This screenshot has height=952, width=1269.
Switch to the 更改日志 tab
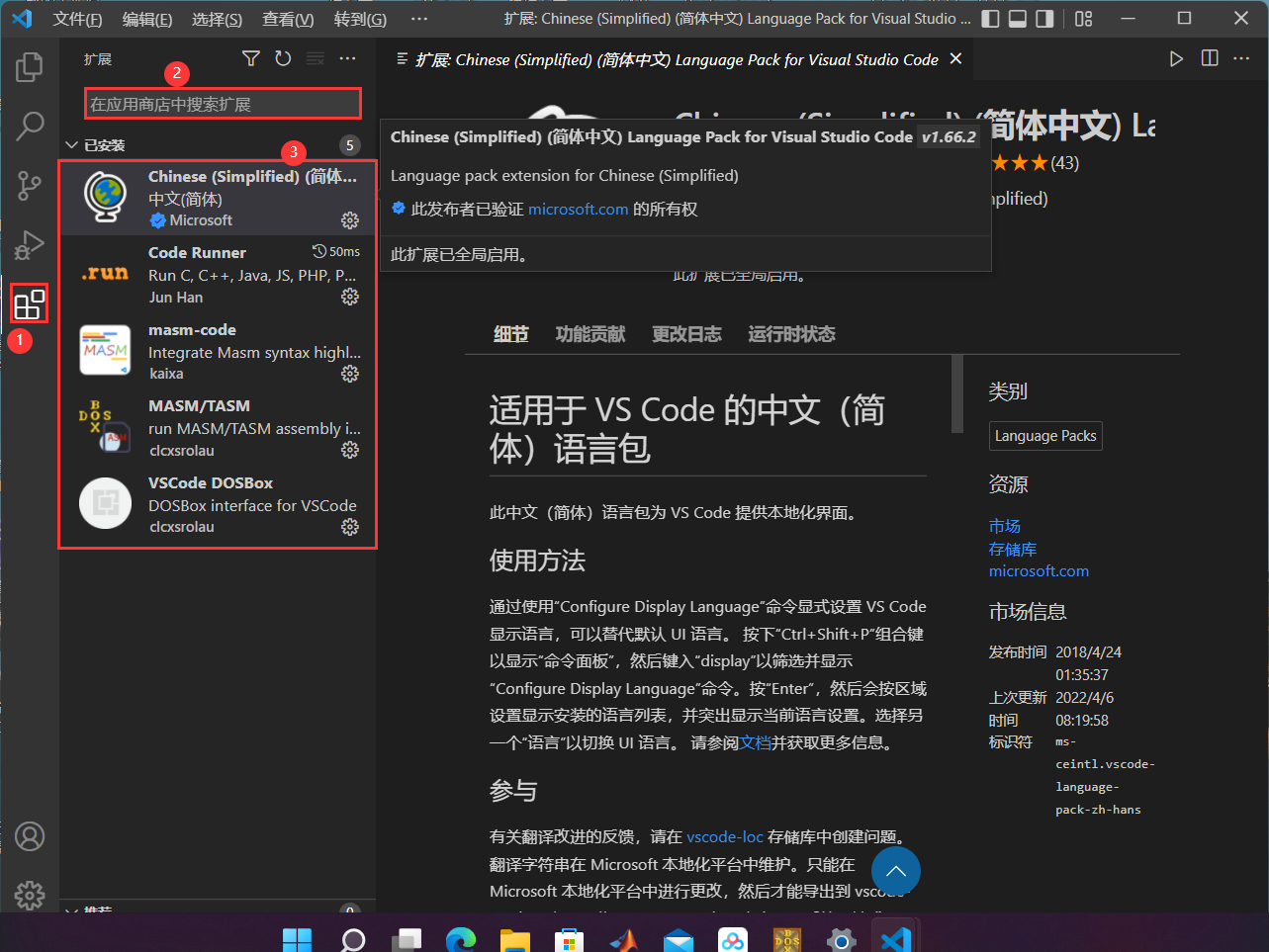[x=686, y=334]
